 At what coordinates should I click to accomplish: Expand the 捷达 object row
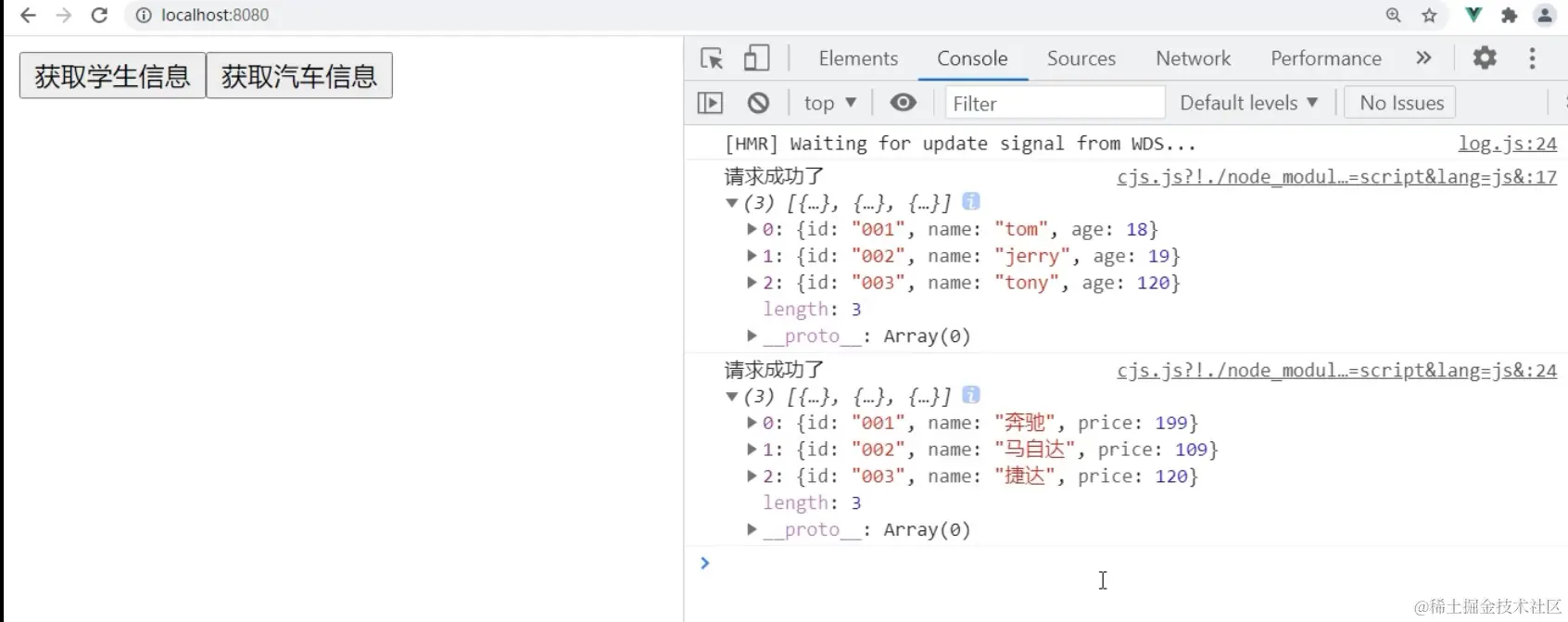[752, 476]
